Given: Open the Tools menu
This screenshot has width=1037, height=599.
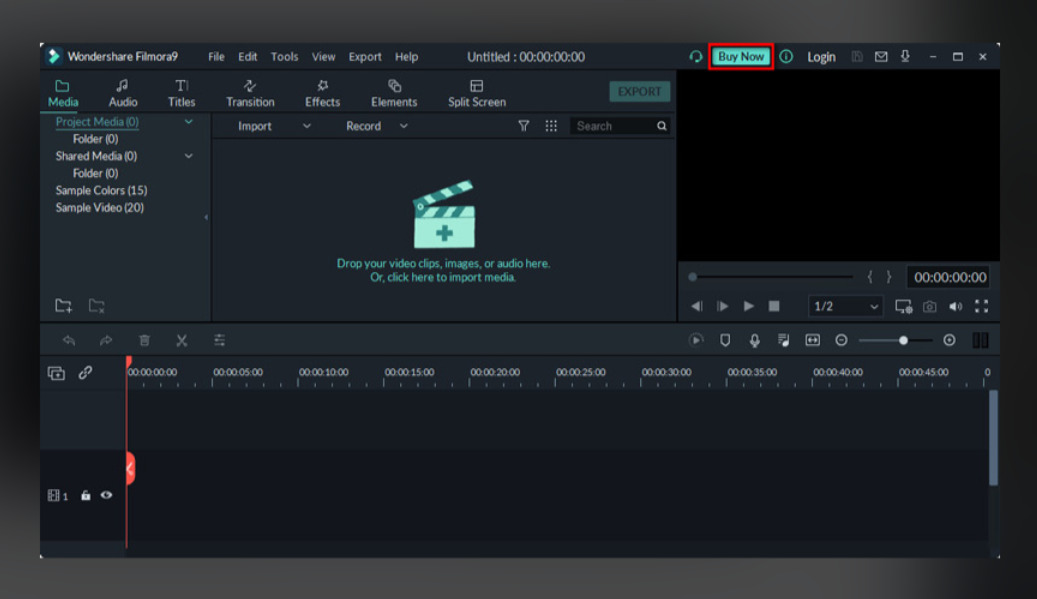Looking at the screenshot, I should pos(284,57).
